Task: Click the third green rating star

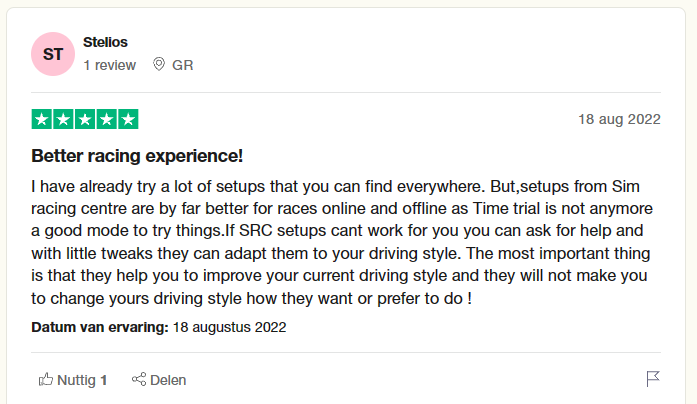Action: (85, 119)
